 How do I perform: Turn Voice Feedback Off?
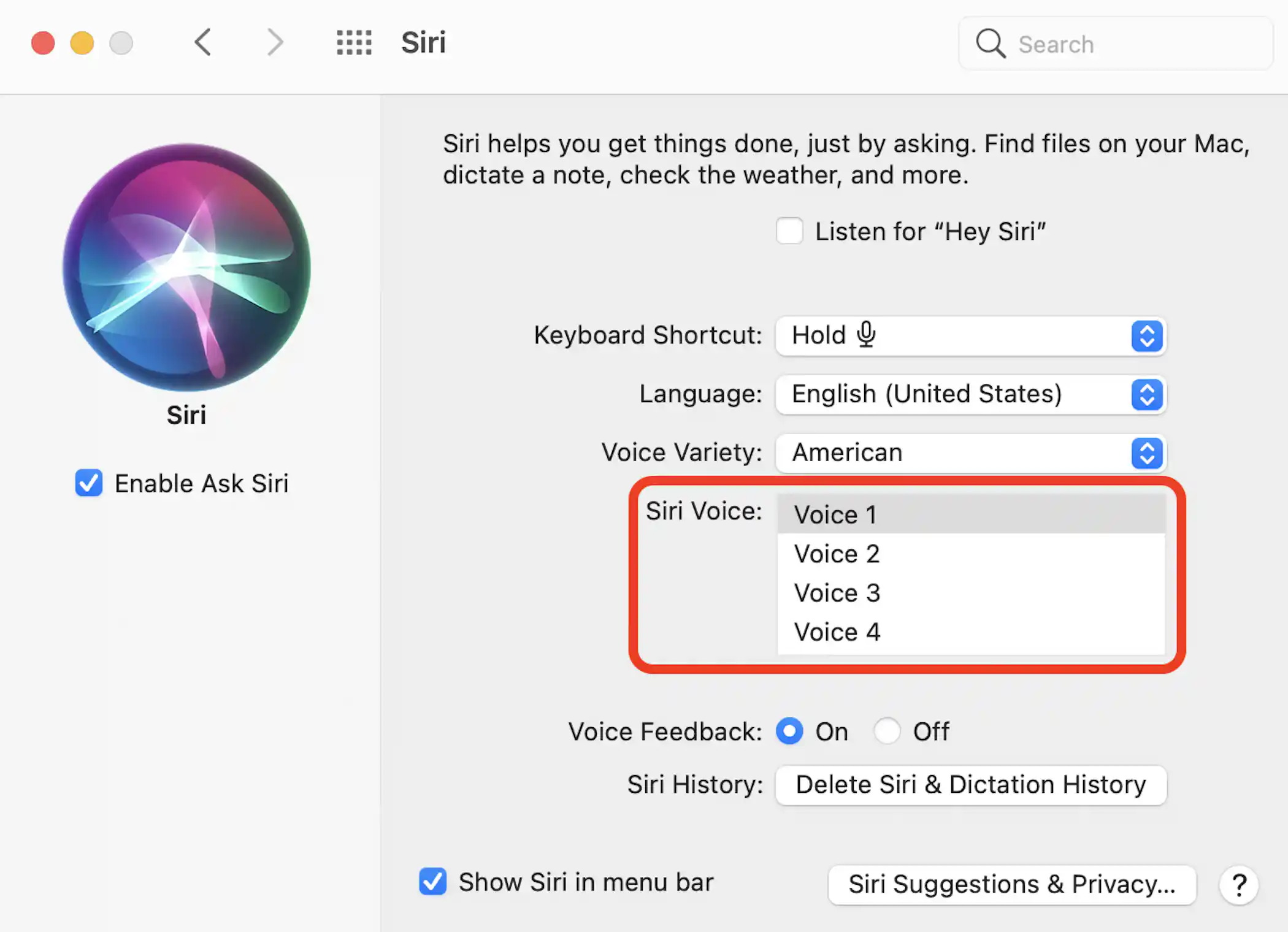[887, 731]
